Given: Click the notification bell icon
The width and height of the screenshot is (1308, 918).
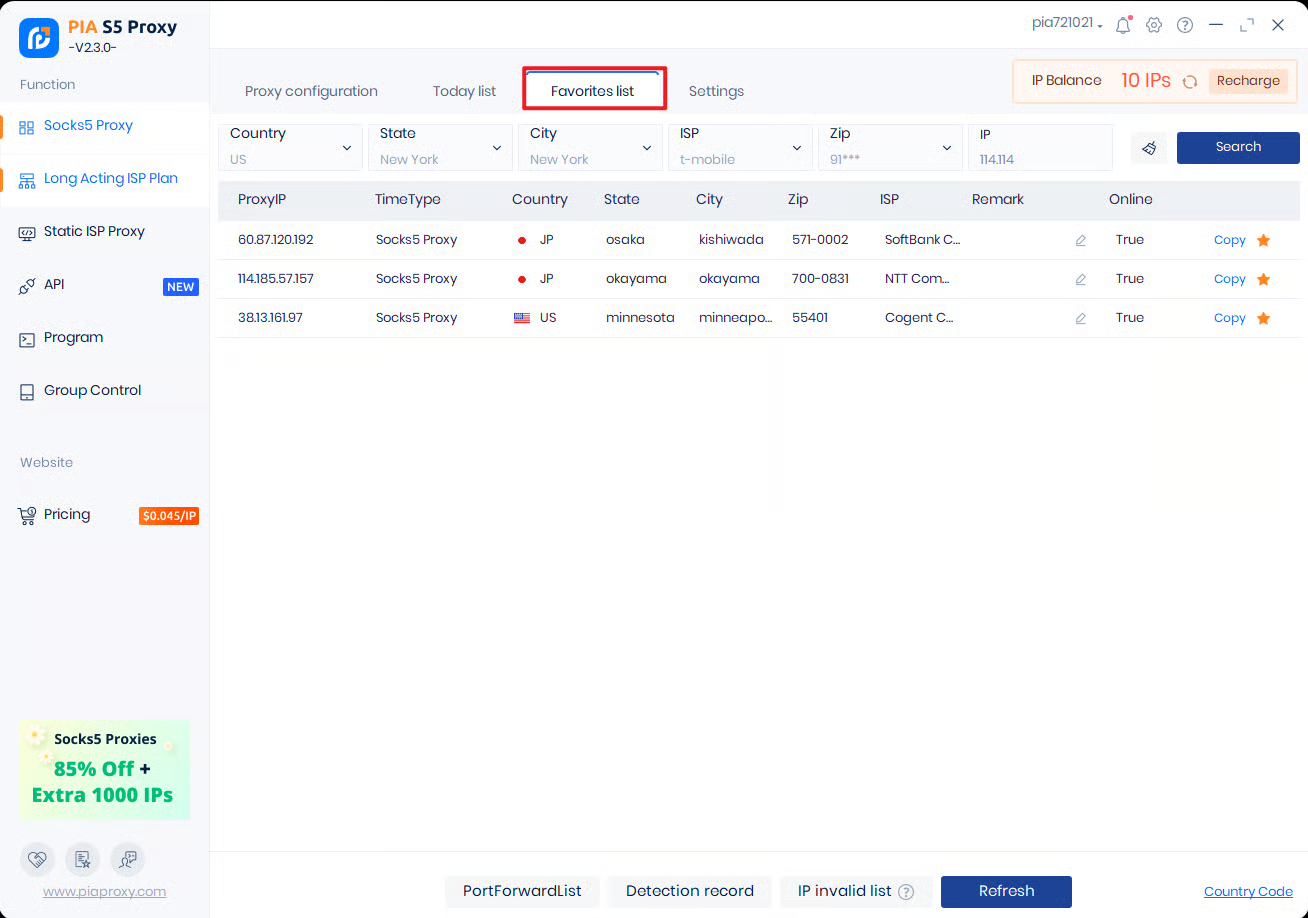Looking at the screenshot, I should (1122, 25).
